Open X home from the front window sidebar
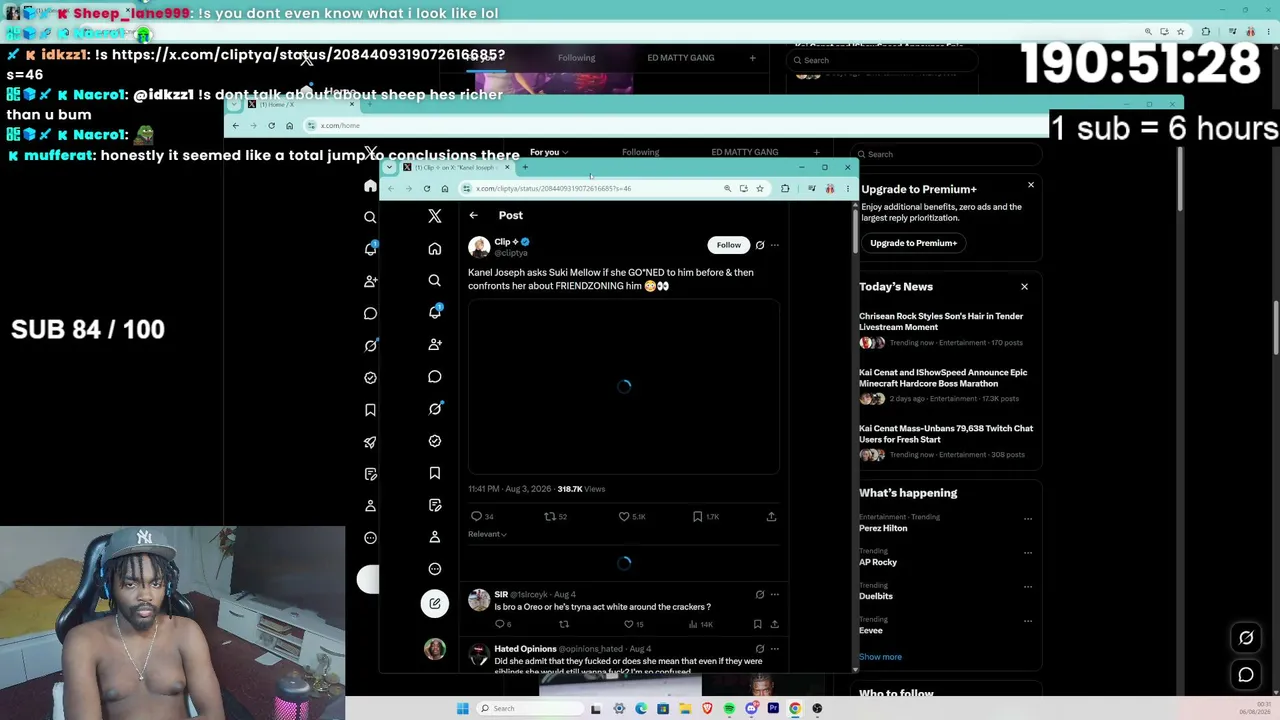The width and height of the screenshot is (1280, 720). 434,249
